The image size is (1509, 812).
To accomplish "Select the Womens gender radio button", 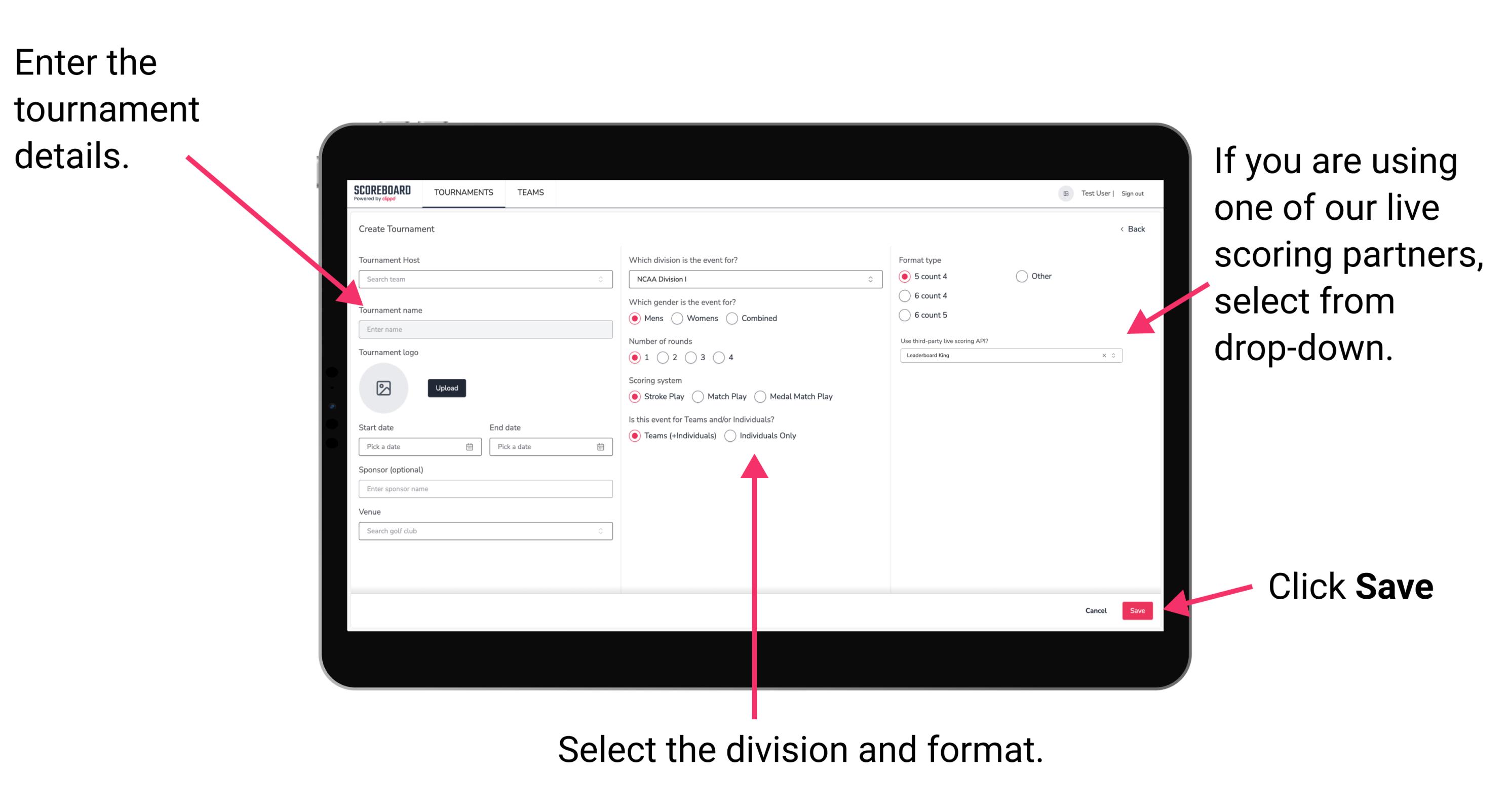I will tap(678, 318).
